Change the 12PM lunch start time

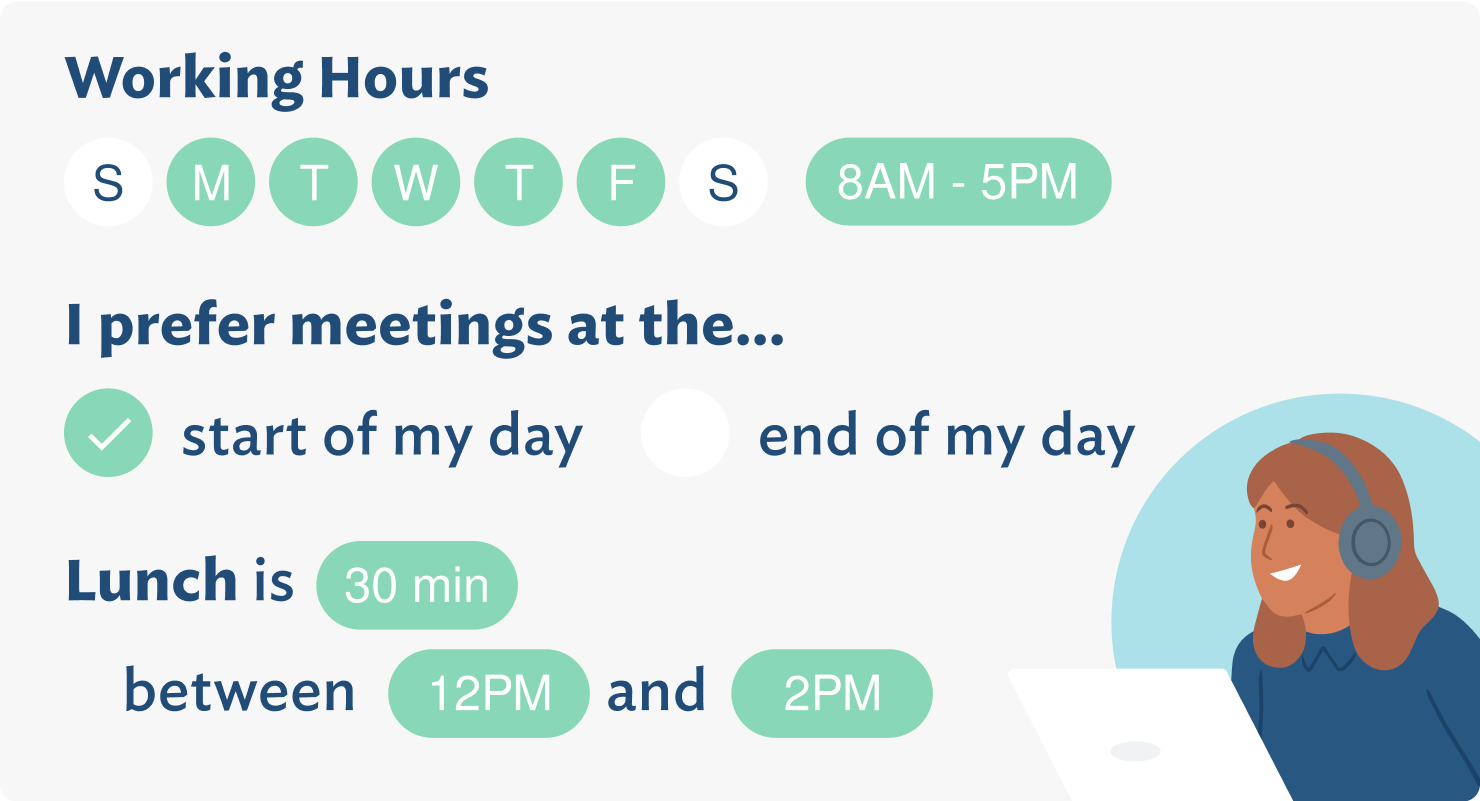(x=489, y=693)
